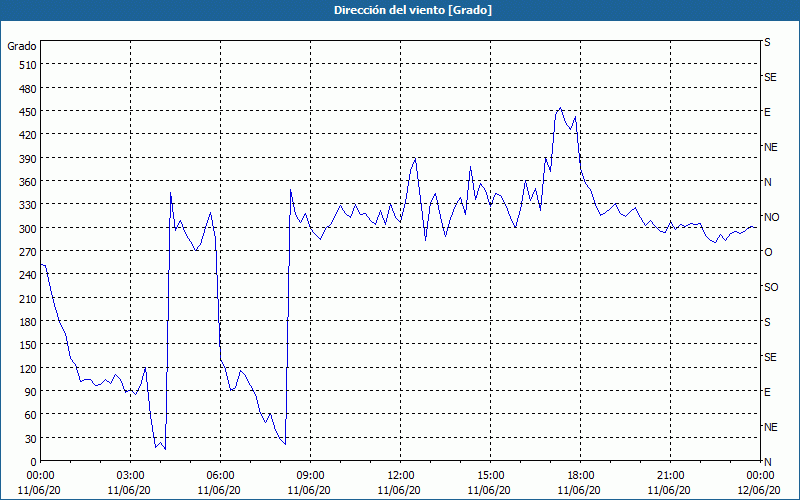Click the 360 degree axis label
Image resolution: width=800 pixels, height=500 pixels.
click(x=28, y=182)
